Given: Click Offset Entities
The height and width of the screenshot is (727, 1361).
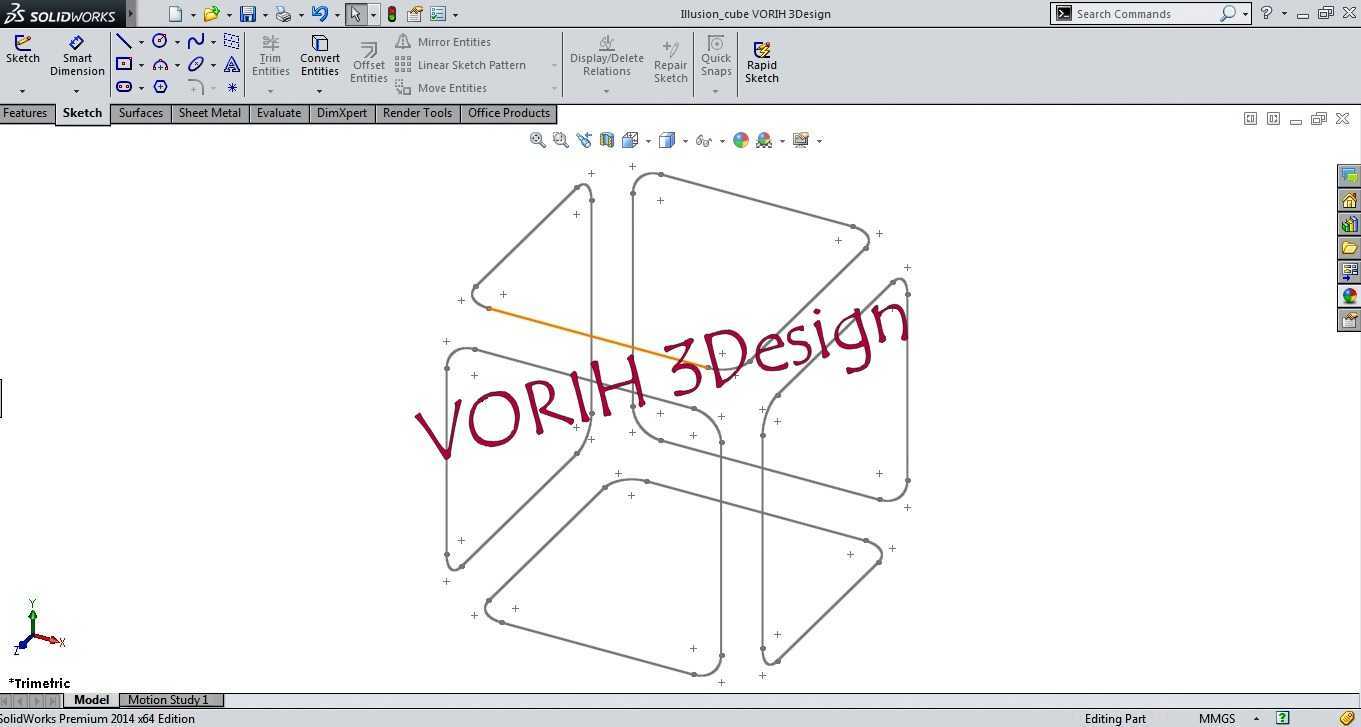Looking at the screenshot, I should click(368, 62).
